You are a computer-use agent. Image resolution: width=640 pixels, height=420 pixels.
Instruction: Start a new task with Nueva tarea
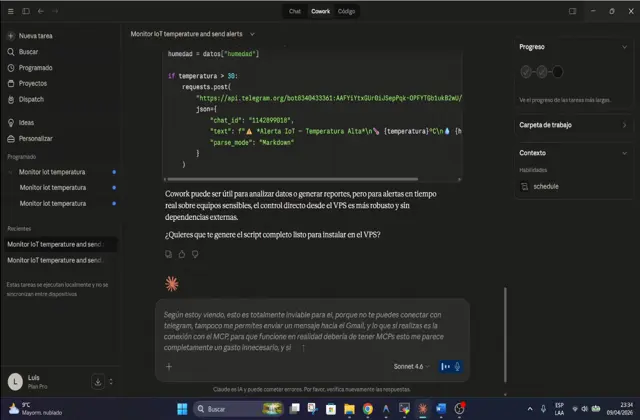[34, 35]
